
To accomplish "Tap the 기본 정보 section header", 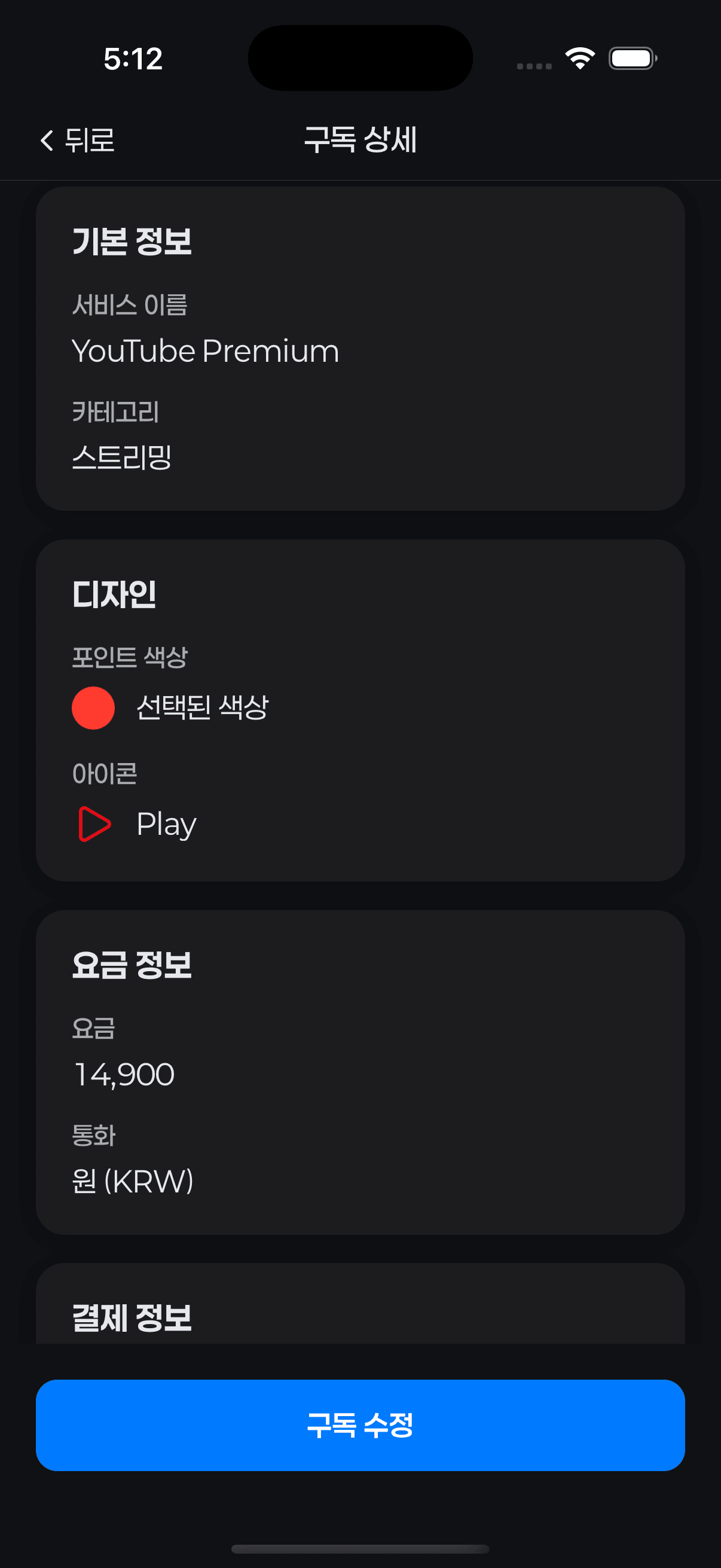I will point(132,241).
